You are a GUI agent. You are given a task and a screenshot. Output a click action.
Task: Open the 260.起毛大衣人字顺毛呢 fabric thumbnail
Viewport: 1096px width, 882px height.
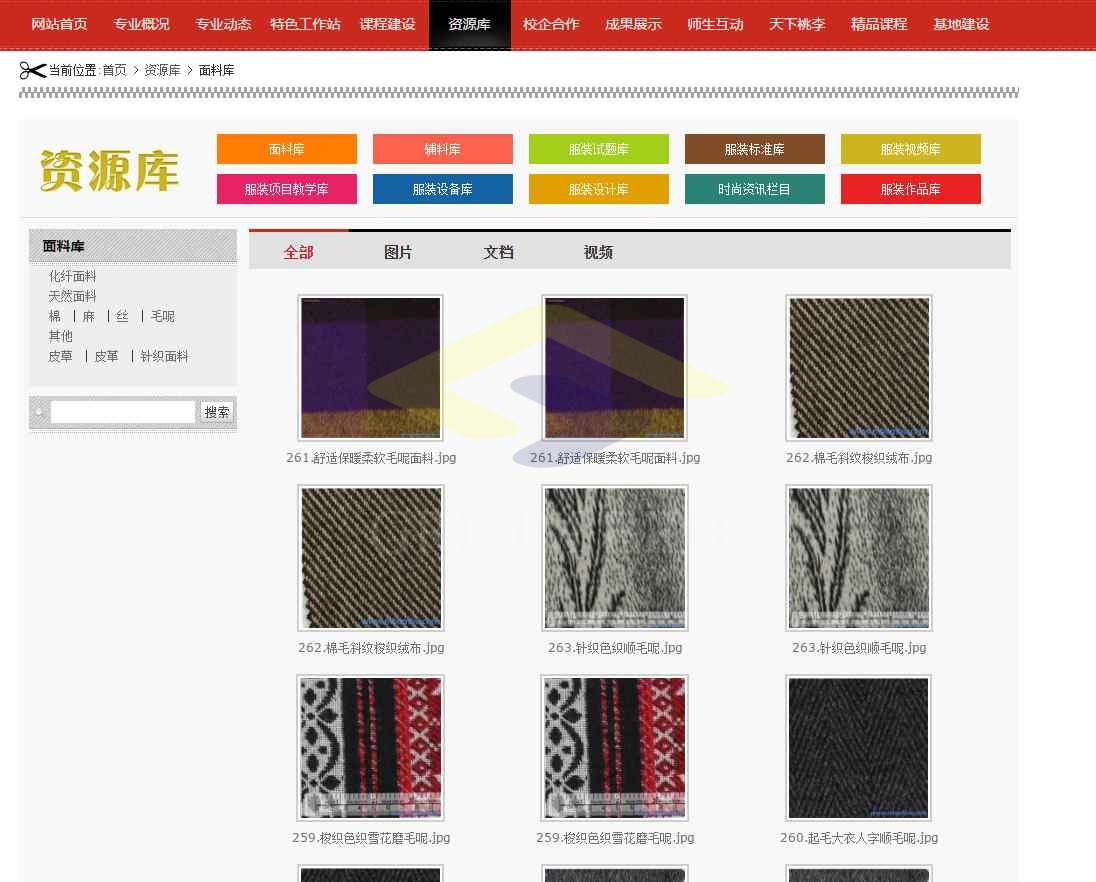tap(859, 748)
